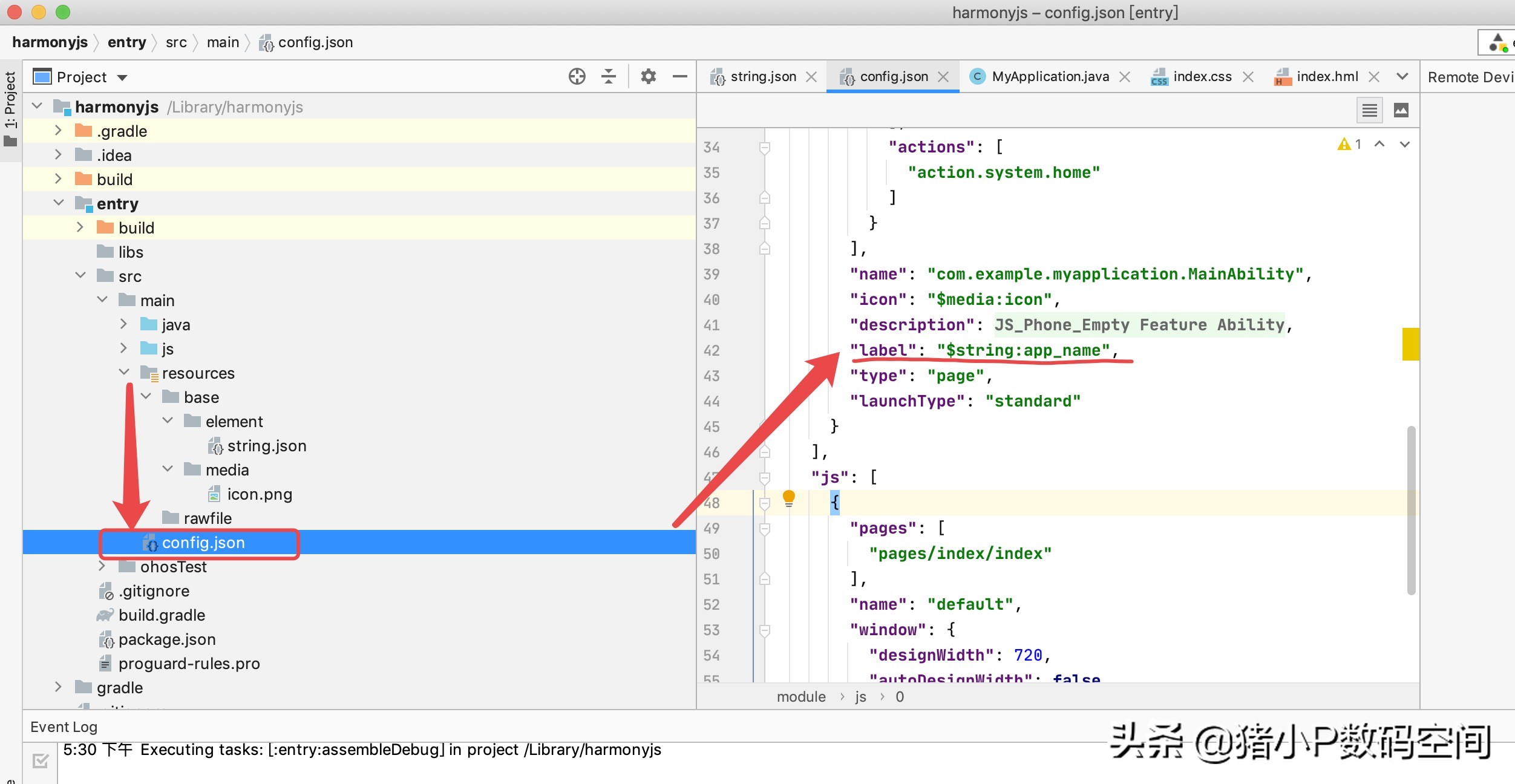Click the entry breadcrumb in navigation bar

point(126,42)
